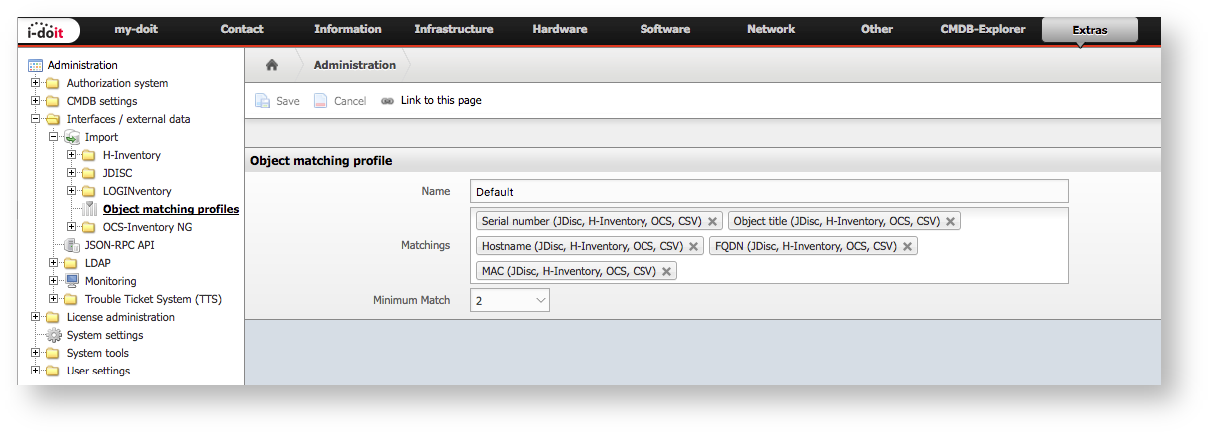Viewport: 1209px width, 433px height.
Task: Select Administration root tree item
Action: tap(83, 65)
